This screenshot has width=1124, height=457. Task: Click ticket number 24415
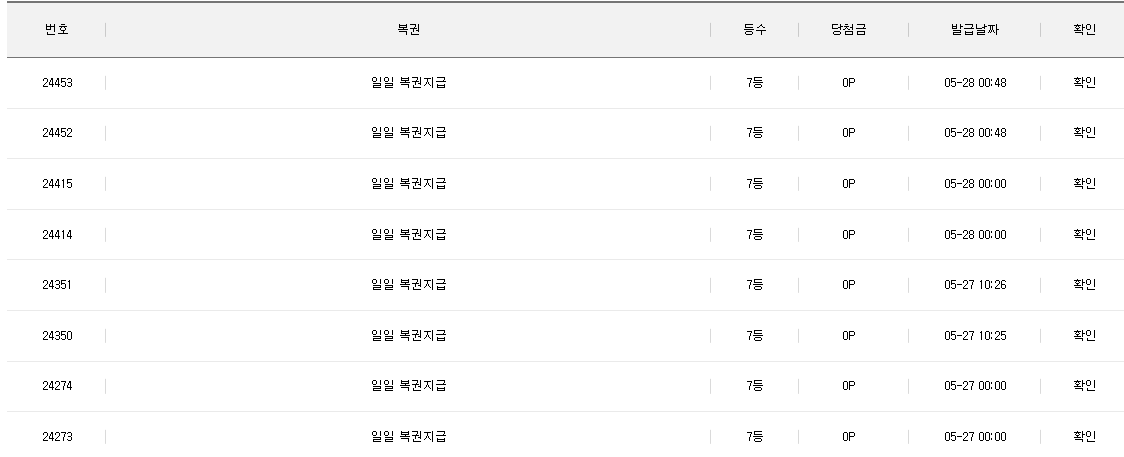(57, 183)
